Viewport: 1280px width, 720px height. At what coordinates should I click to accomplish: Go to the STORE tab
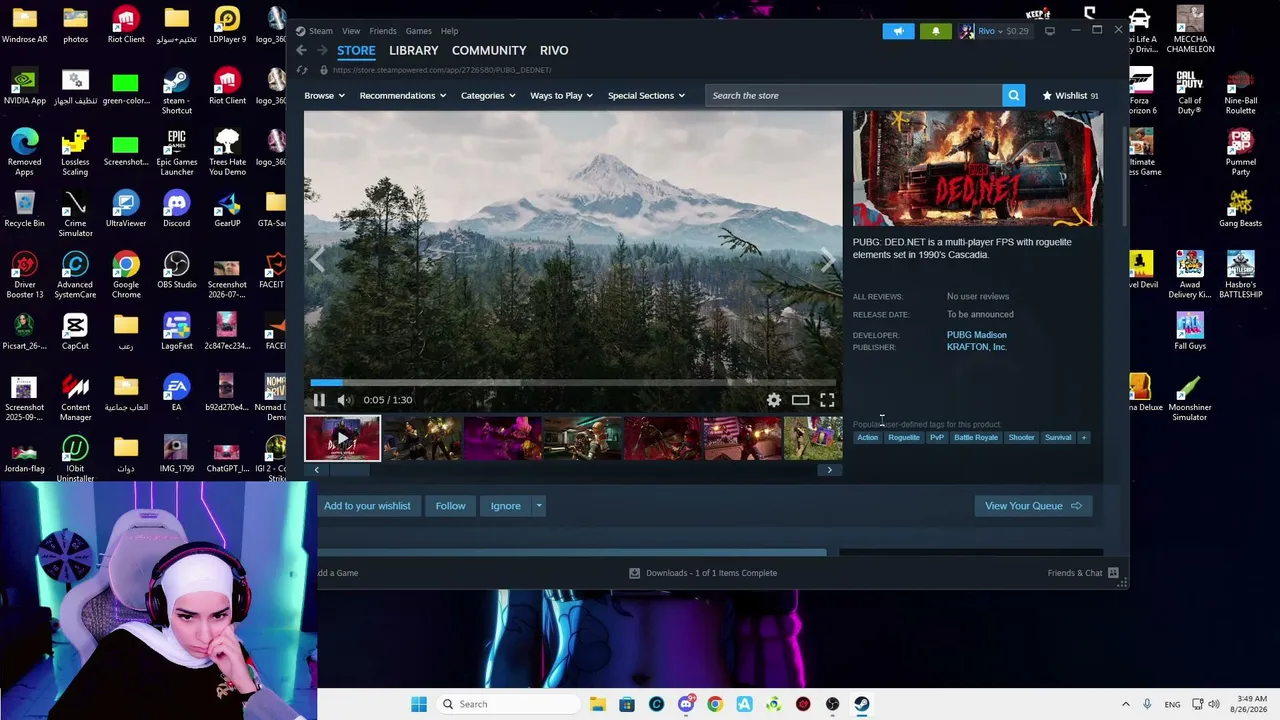[x=356, y=50]
